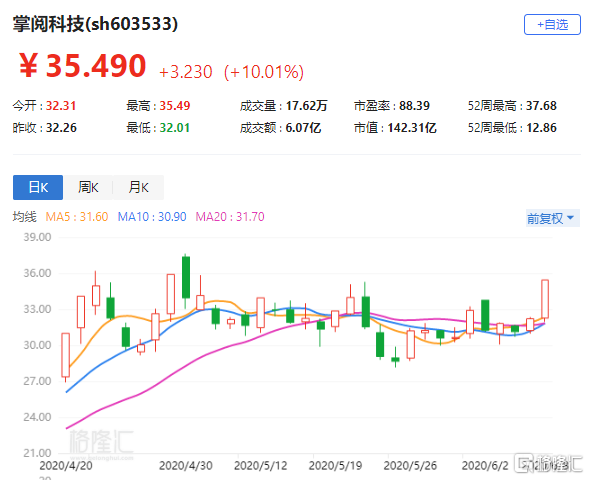This screenshot has width=589, height=480.
Task: Click the 成交量 value 17.62万
Action: pos(307,106)
